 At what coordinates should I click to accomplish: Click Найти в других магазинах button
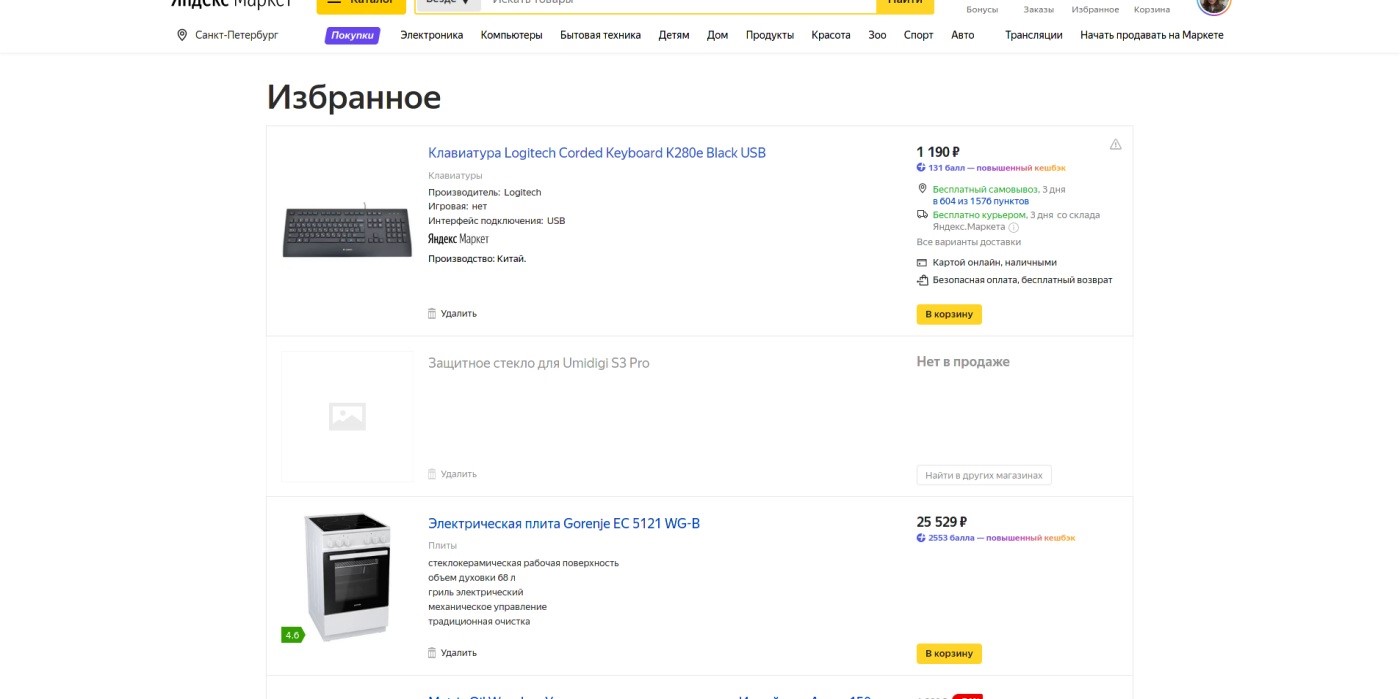tap(984, 475)
